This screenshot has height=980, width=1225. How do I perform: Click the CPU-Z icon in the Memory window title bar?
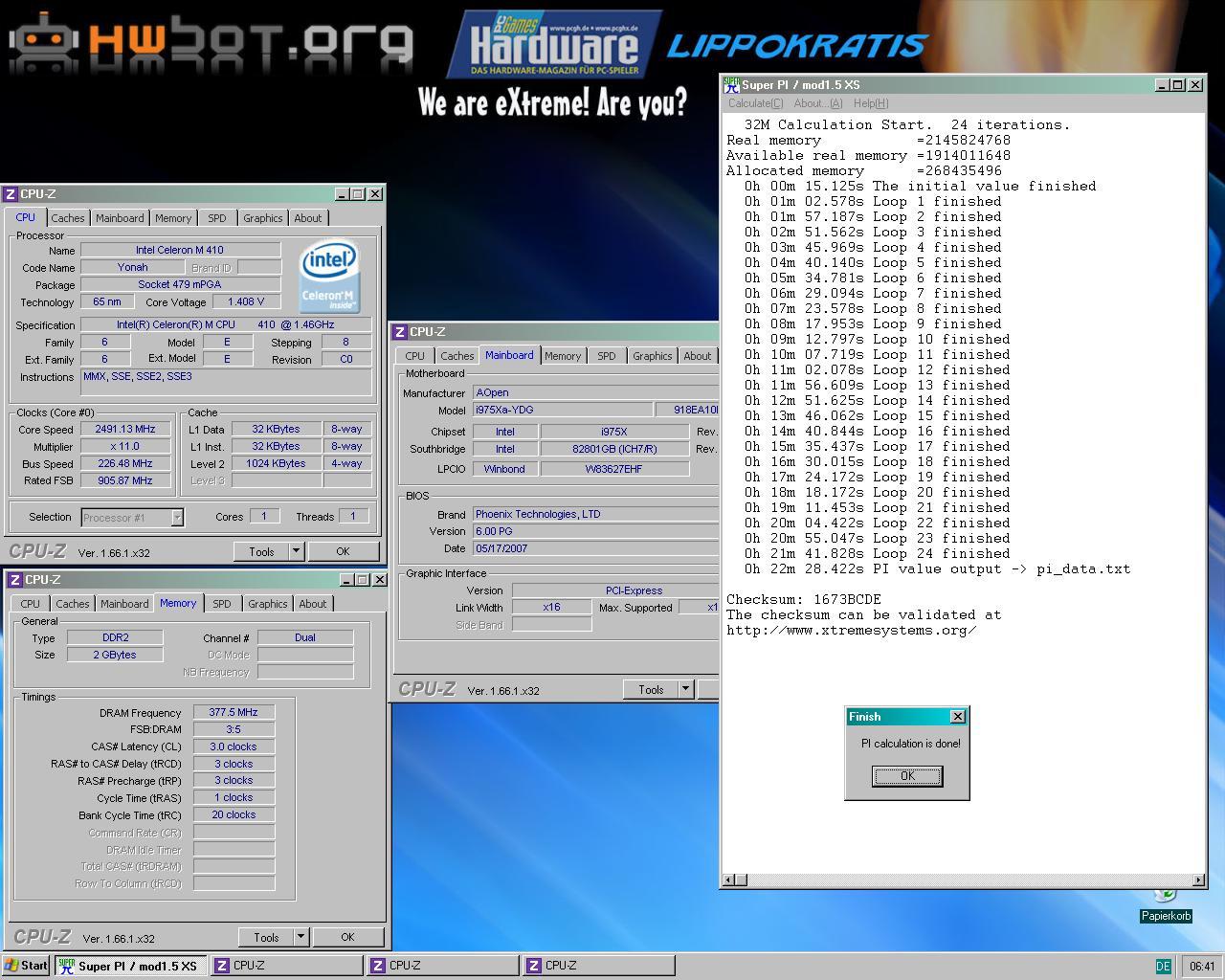tap(14, 580)
